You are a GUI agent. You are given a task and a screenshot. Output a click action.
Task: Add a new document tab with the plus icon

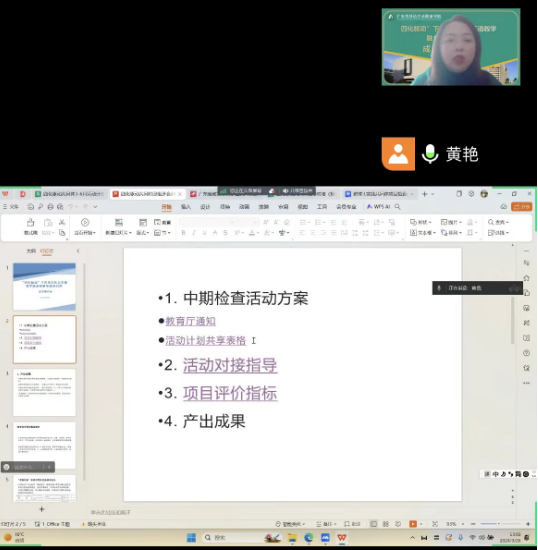point(424,194)
